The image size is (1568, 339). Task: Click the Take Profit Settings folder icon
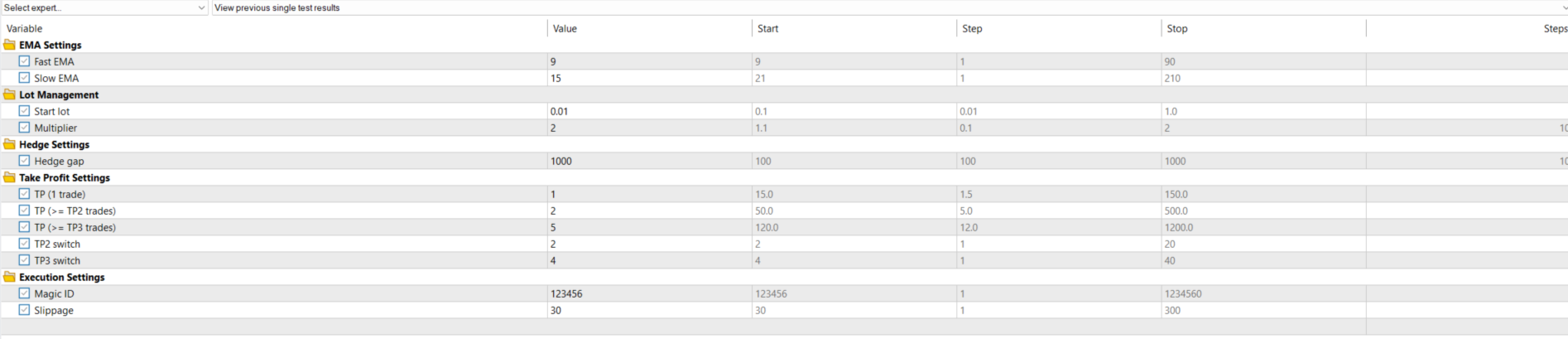tap(10, 177)
